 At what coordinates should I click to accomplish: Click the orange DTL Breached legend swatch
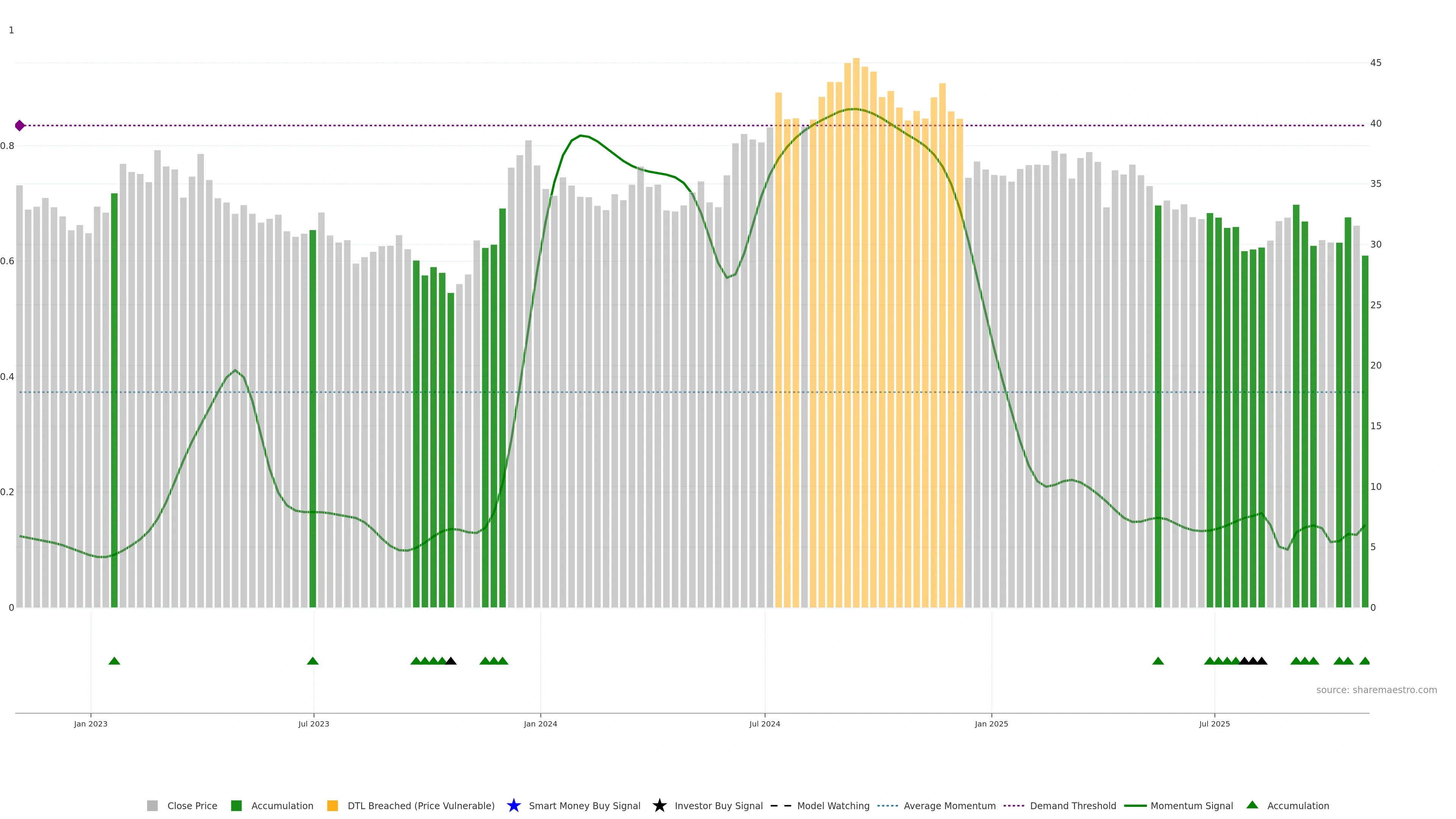333,805
